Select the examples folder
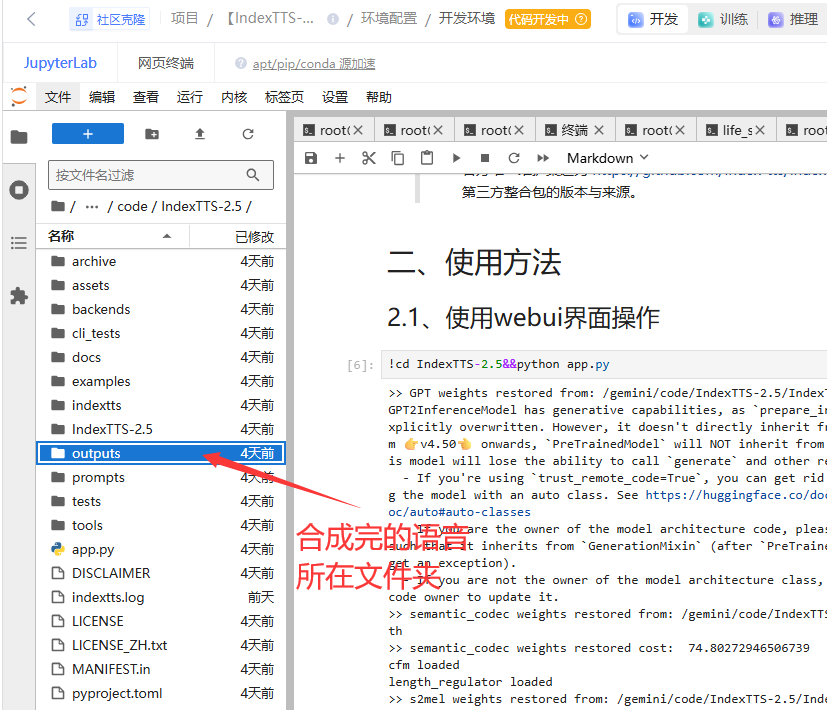This screenshot has width=827, height=710. pyautogui.click(x=160, y=381)
